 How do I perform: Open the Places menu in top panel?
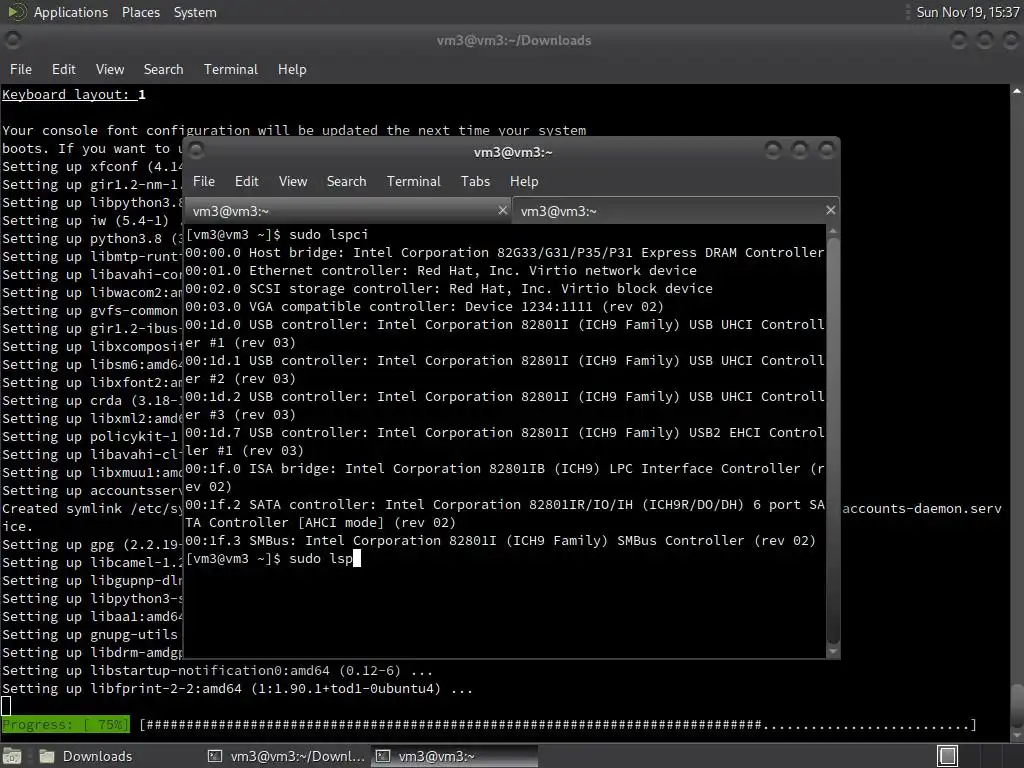[140, 12]
